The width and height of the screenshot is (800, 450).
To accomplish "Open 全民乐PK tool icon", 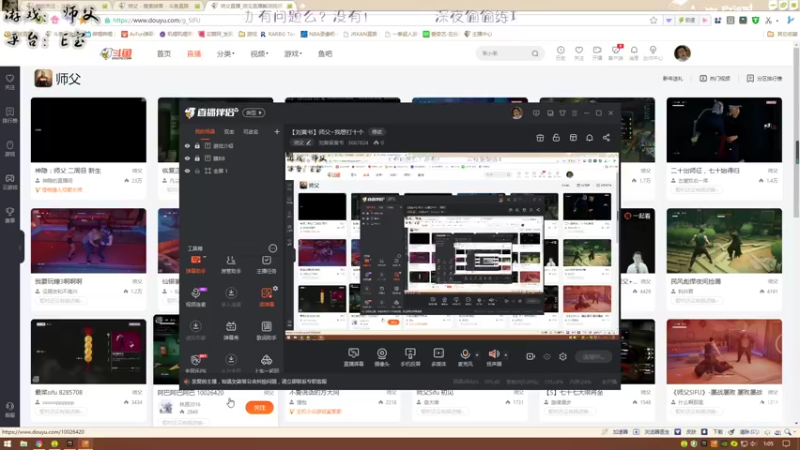I will [x=195, y=363].
